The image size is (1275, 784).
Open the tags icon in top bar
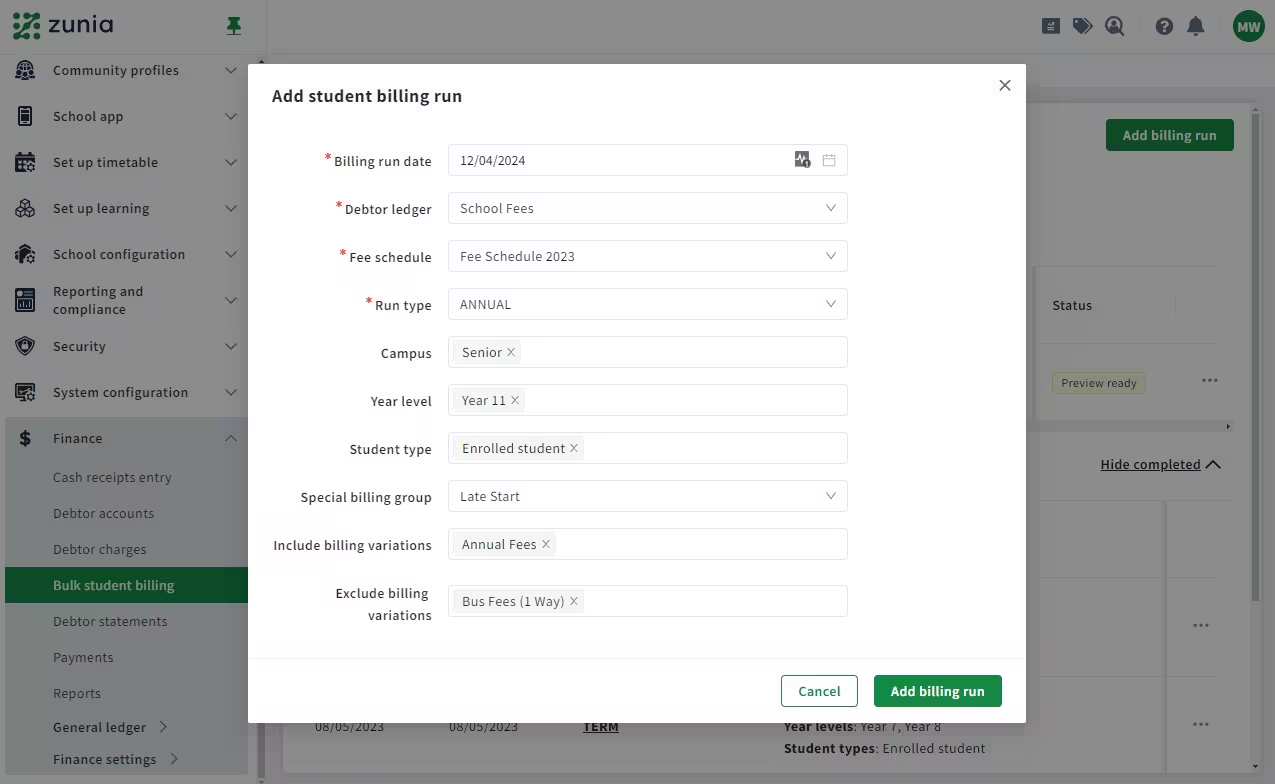click(1082, 26)
